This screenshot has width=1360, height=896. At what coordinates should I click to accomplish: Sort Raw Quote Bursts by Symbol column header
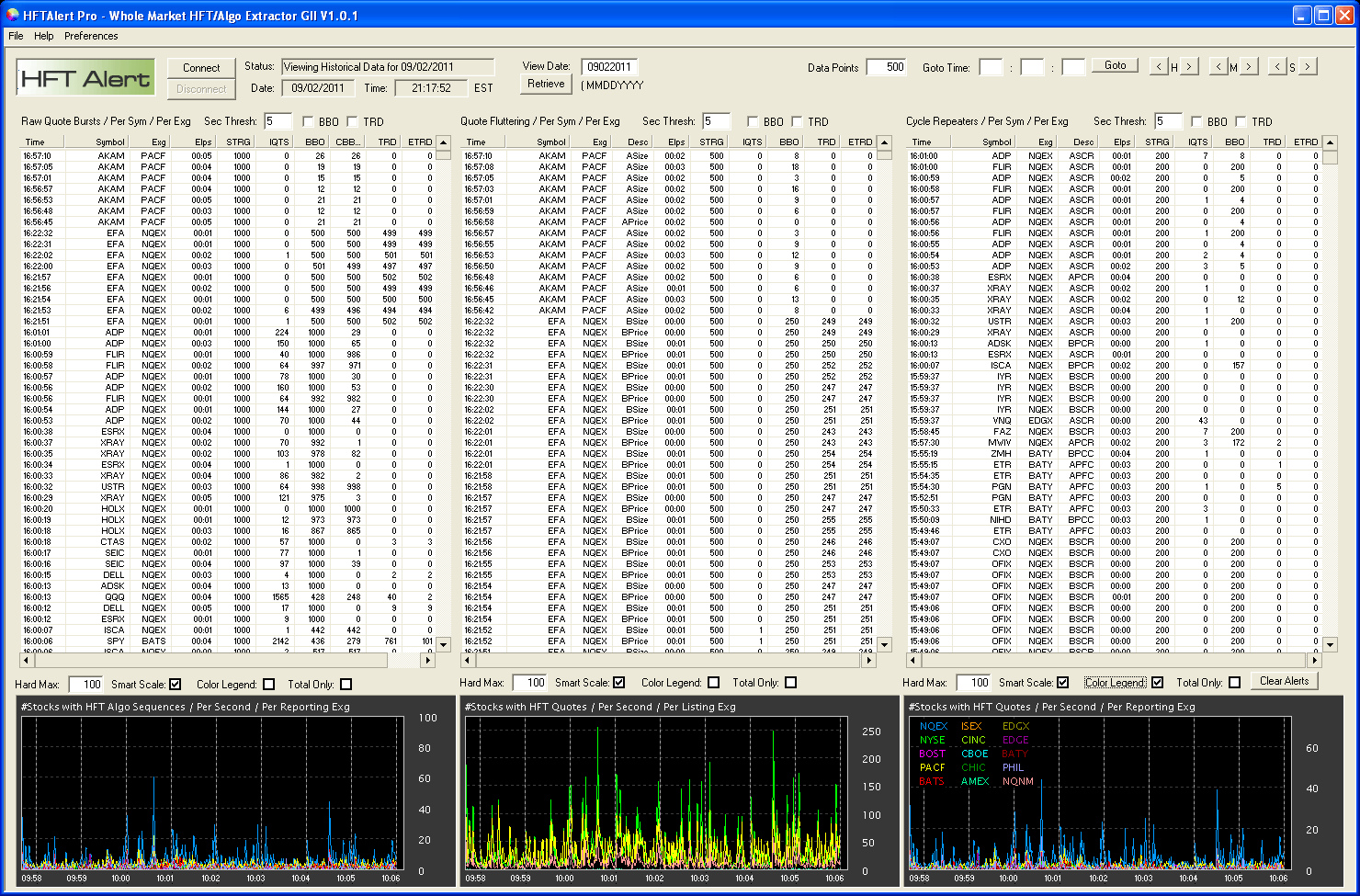96,142
